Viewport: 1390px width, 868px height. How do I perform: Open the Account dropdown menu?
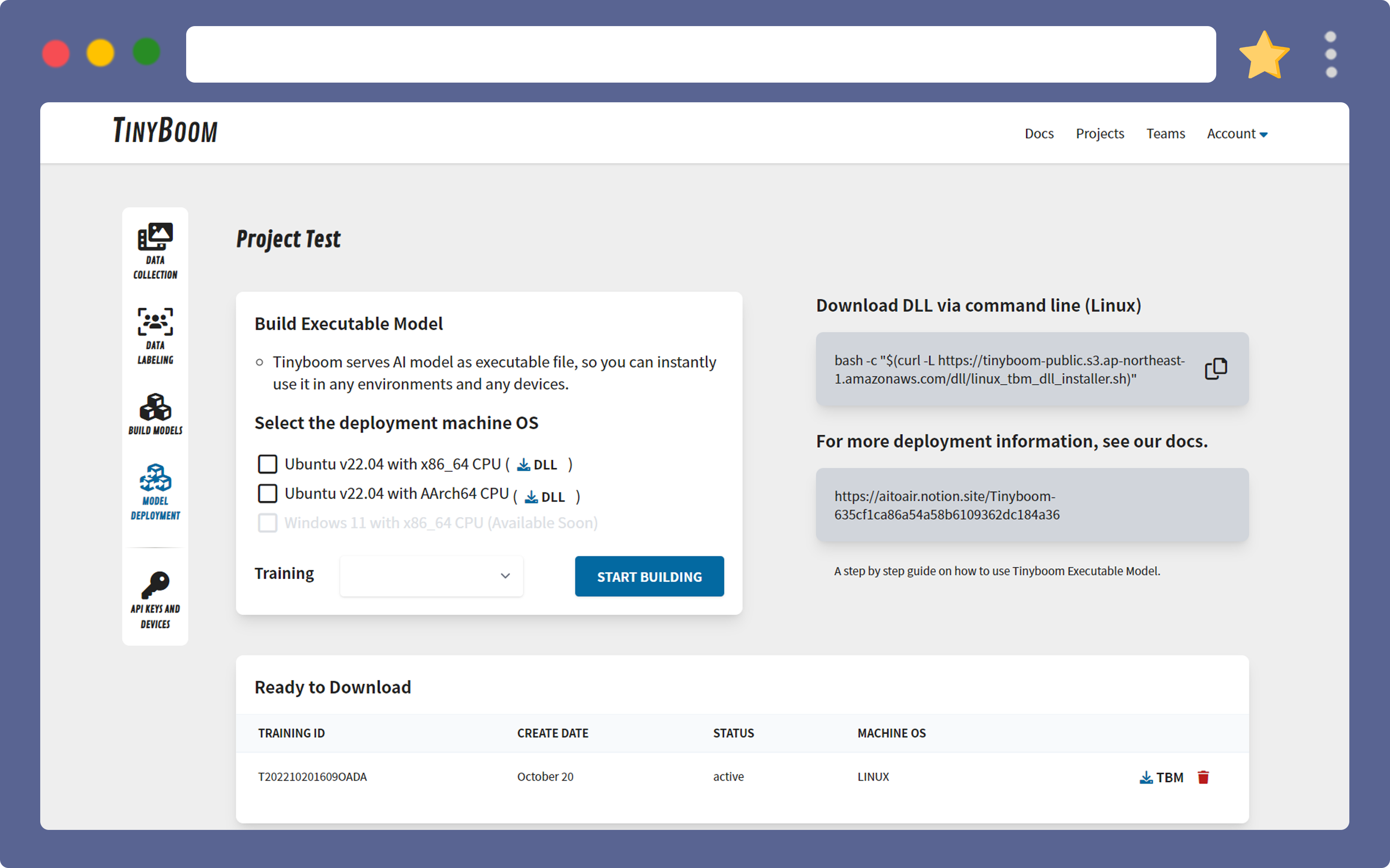1237,134
